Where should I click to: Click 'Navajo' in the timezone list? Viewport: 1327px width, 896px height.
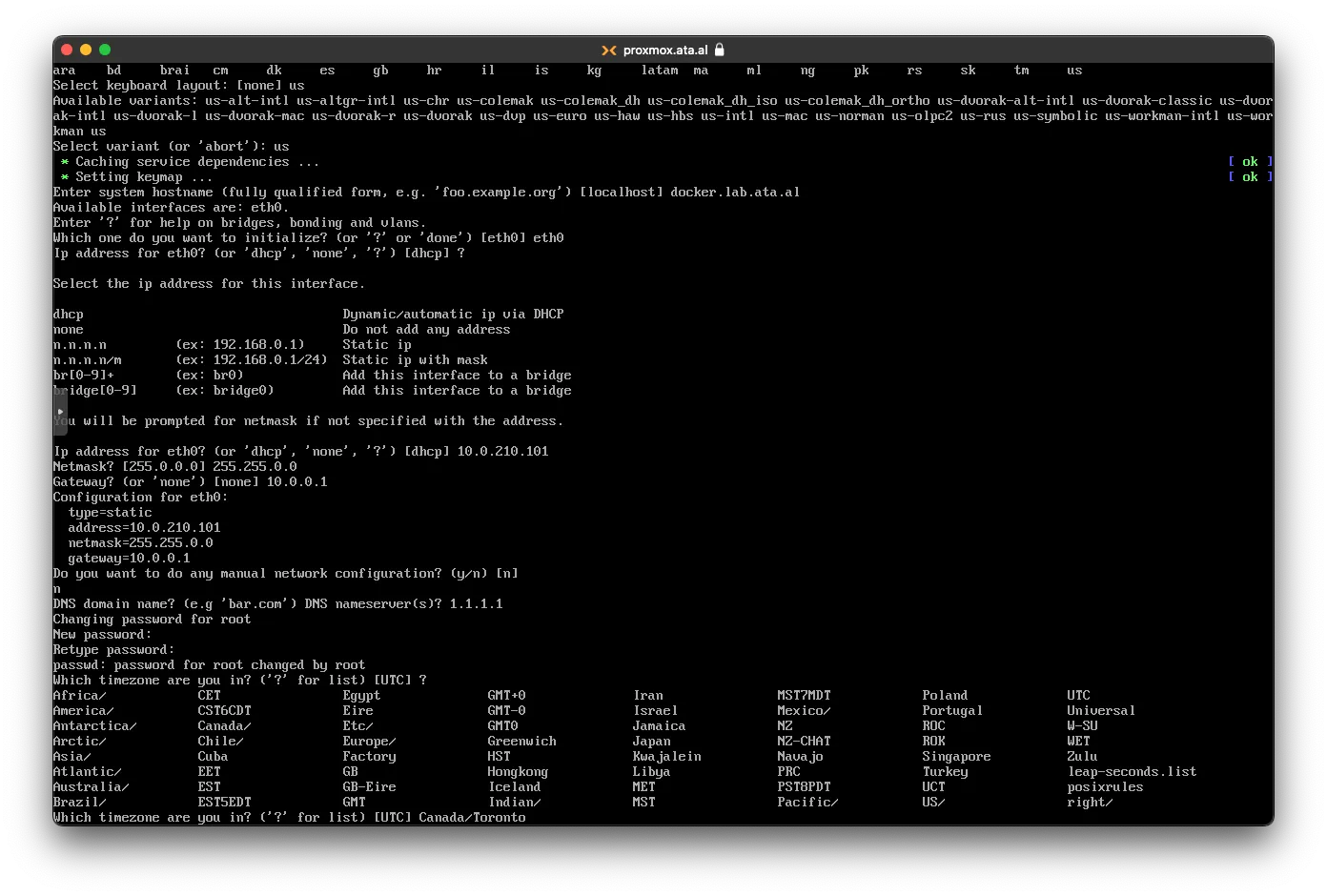coord(801,757)
